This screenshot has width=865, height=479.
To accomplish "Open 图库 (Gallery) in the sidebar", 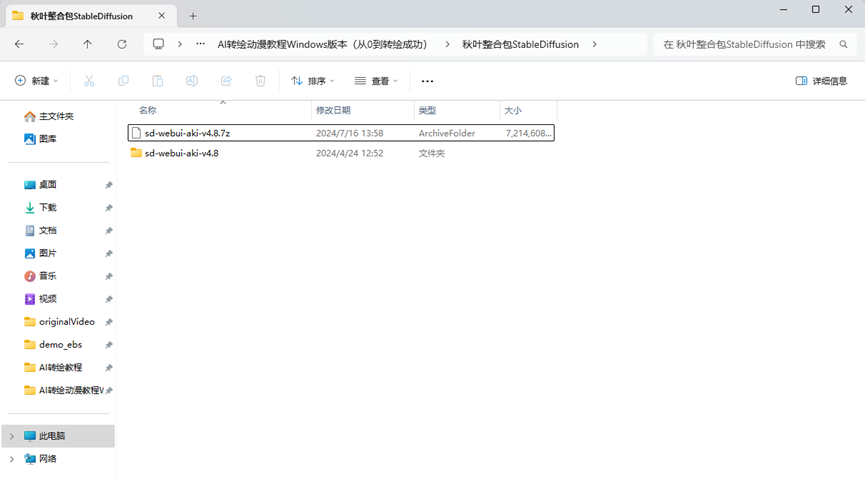I will [40, 139].
